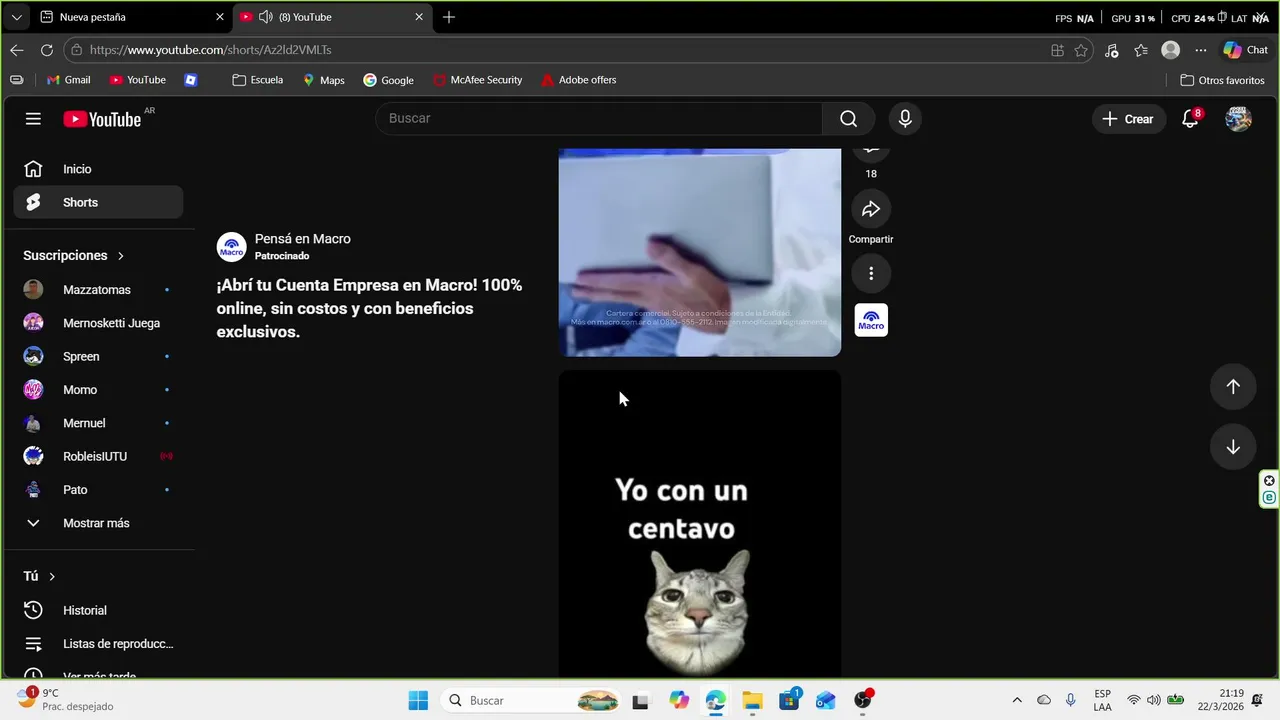
Task: Open the Escuela bookmarks folder
Action: [x=258, y=80]
